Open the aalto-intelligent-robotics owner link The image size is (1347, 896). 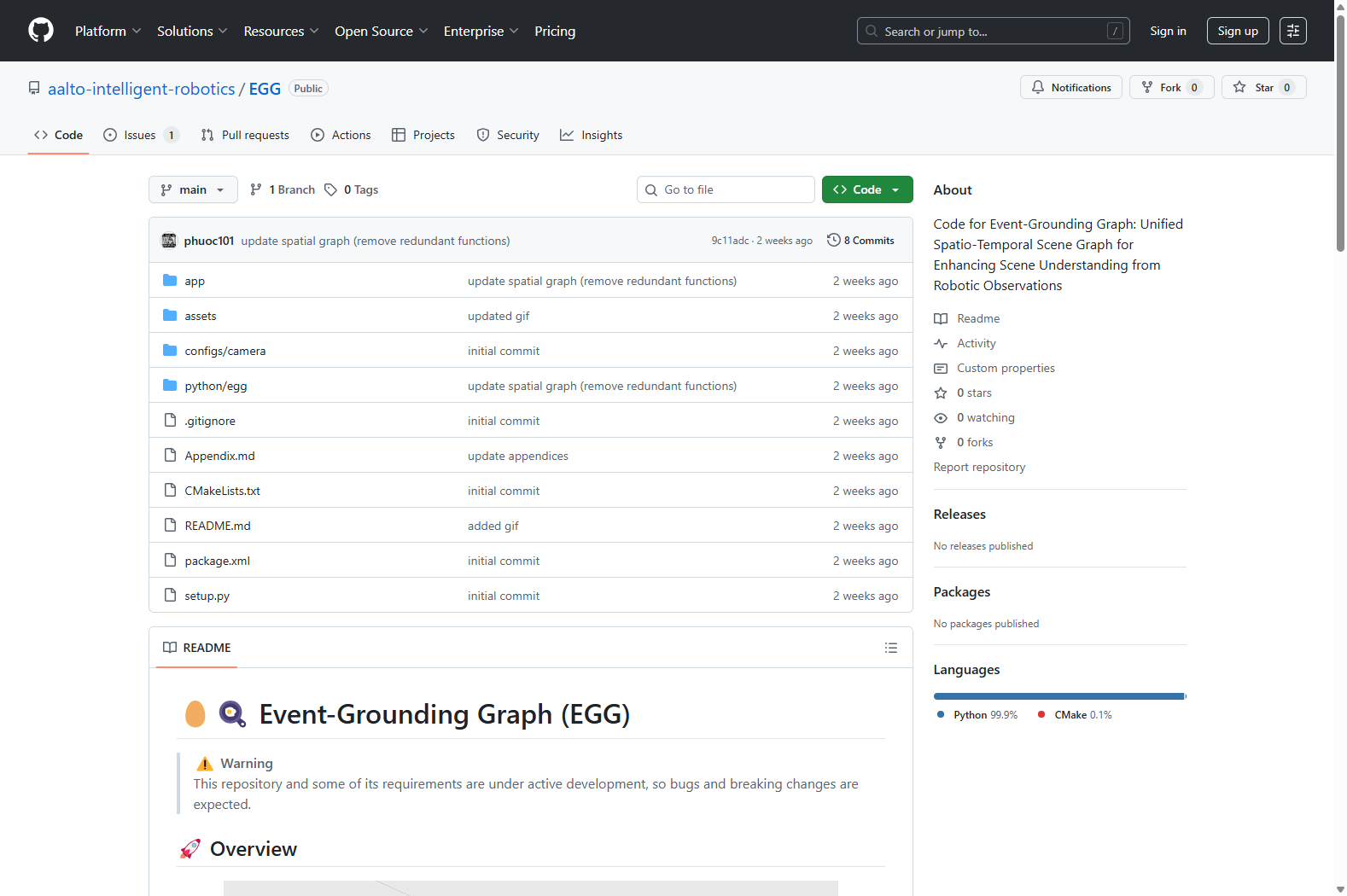141,89
